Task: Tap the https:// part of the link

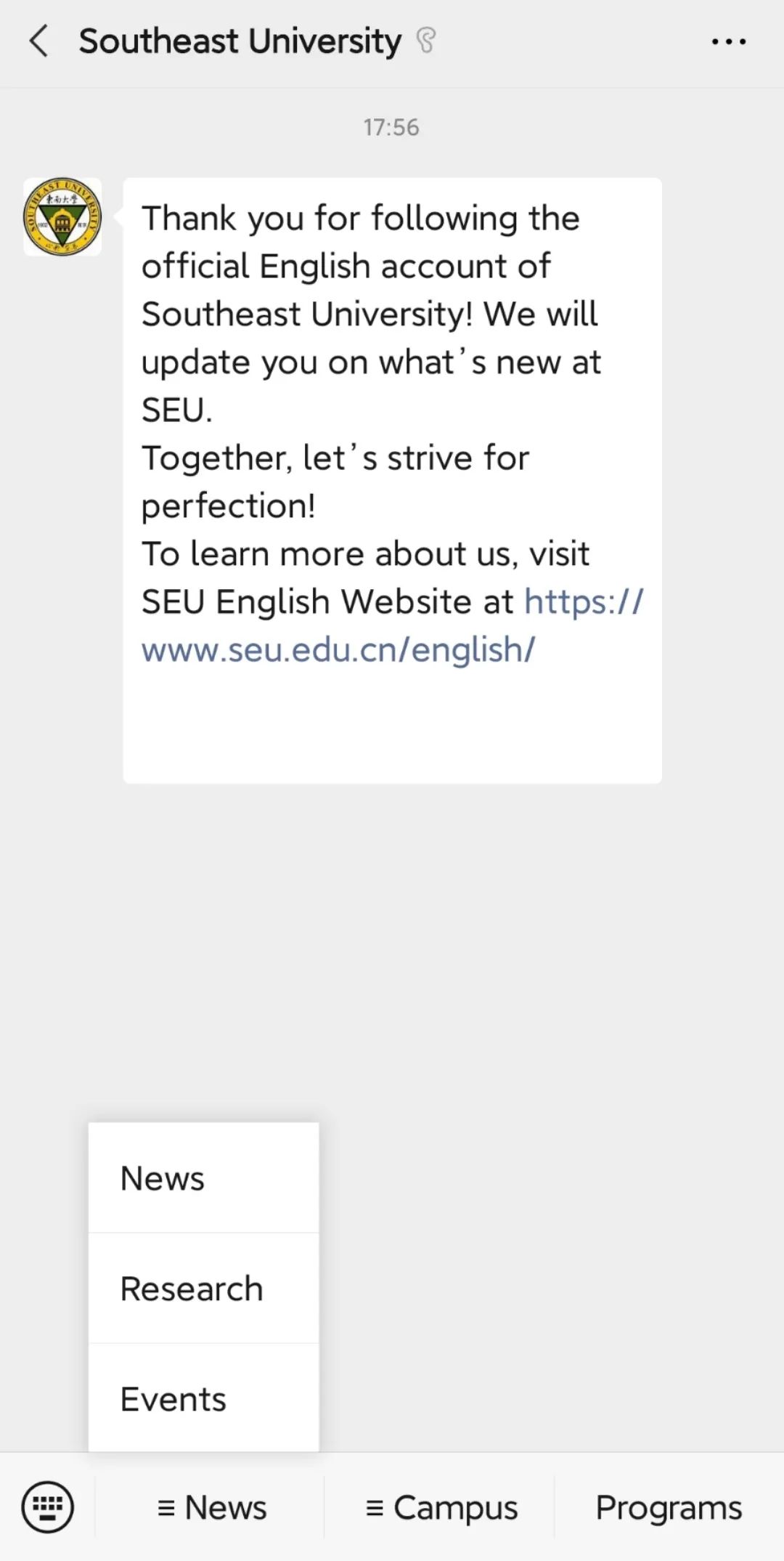Action: [x=584, y=602]
